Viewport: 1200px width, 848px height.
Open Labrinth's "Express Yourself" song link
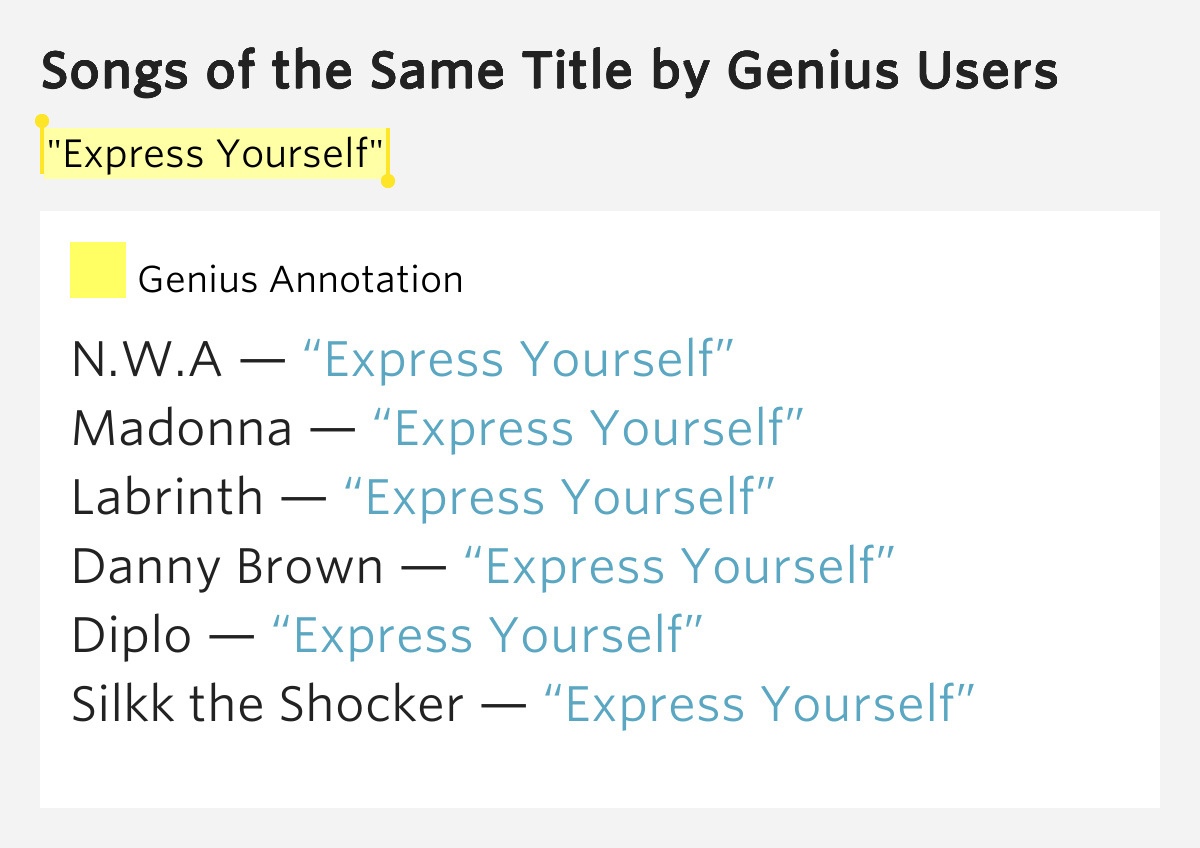(559, 498)
